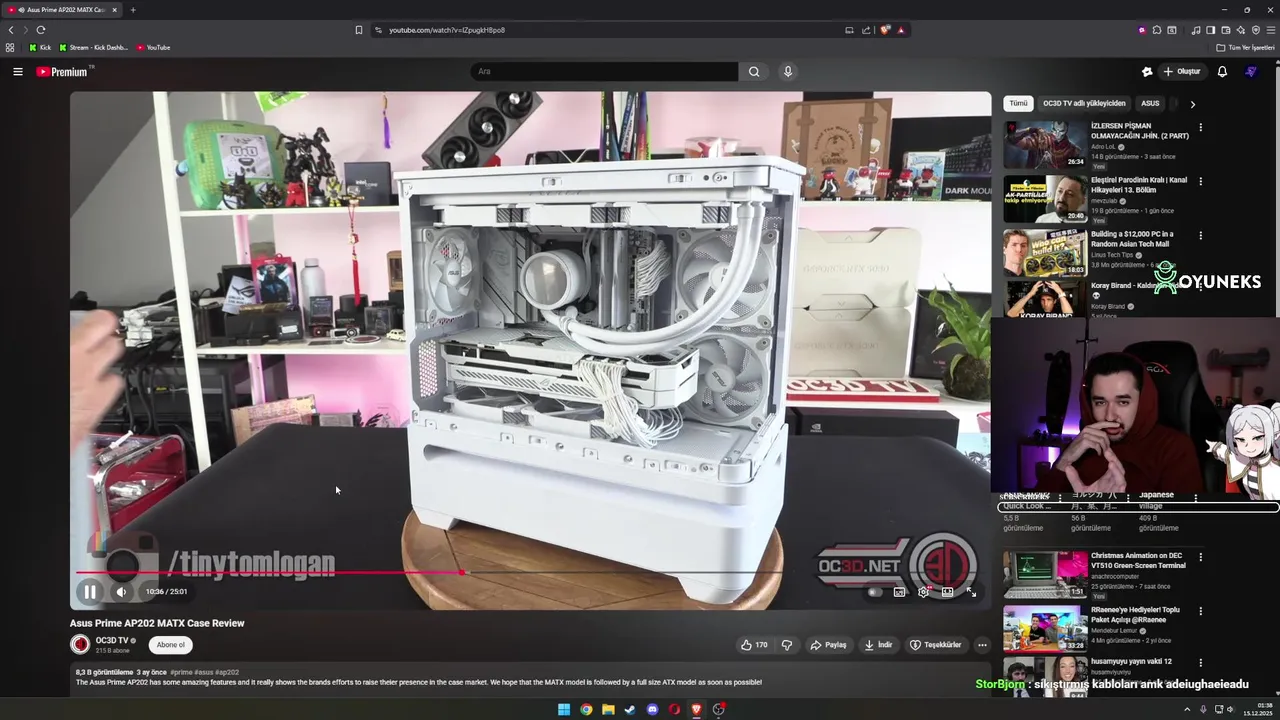Pause the video playback
Viewport: 1280px width, 720px height.
click(90, 591)
